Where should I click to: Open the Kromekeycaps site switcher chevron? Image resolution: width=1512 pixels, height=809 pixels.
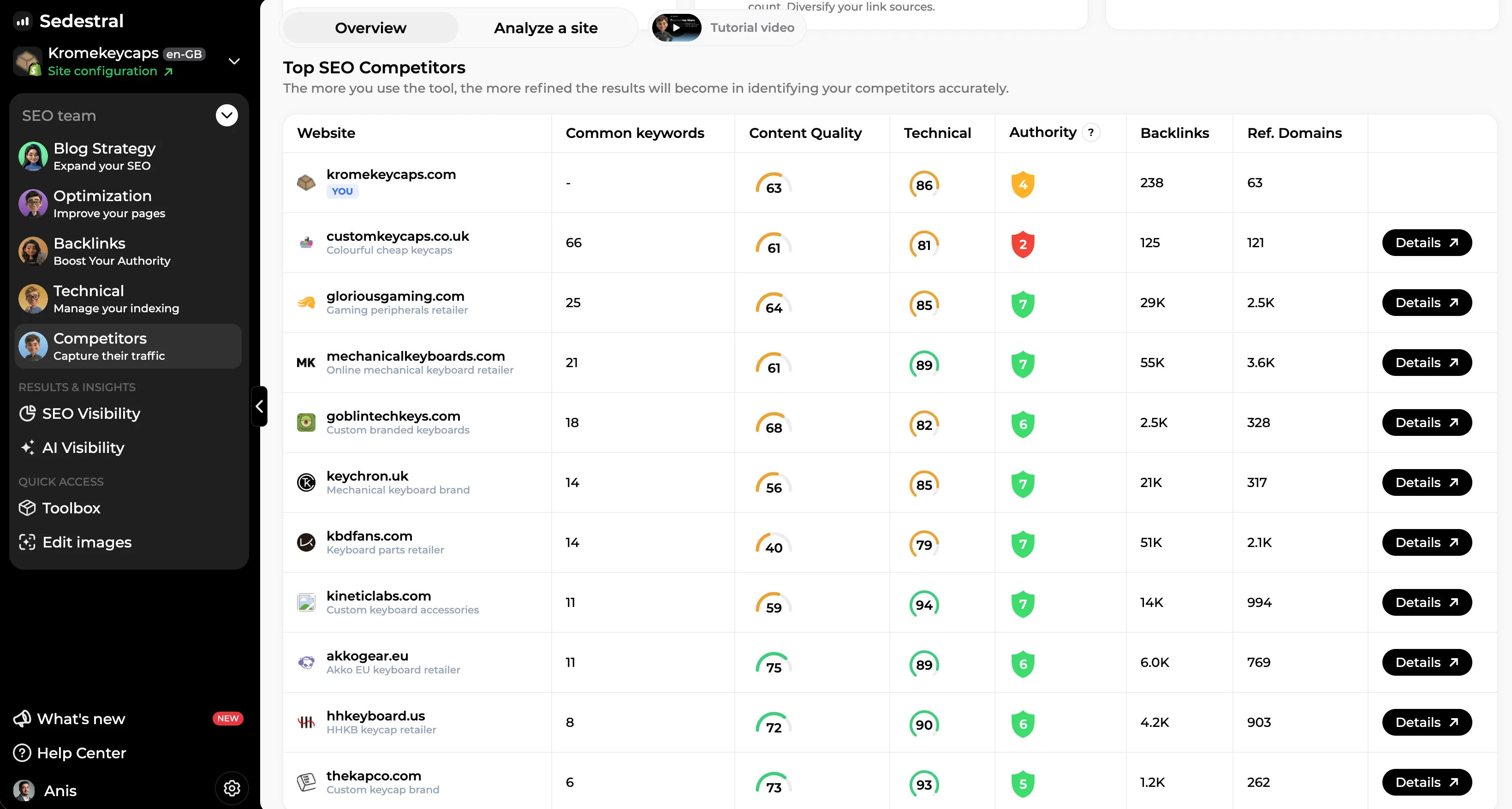click(234, 62)
